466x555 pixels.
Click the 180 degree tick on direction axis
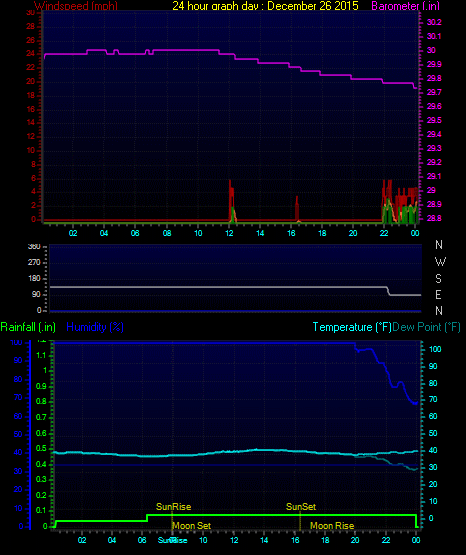tap(34, 279)
